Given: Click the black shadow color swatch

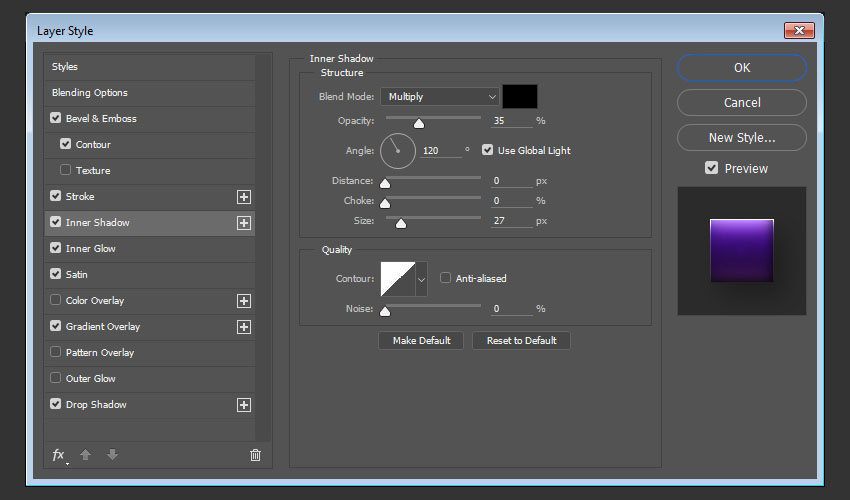Looking at the screenshot, I should pos(520,97).
